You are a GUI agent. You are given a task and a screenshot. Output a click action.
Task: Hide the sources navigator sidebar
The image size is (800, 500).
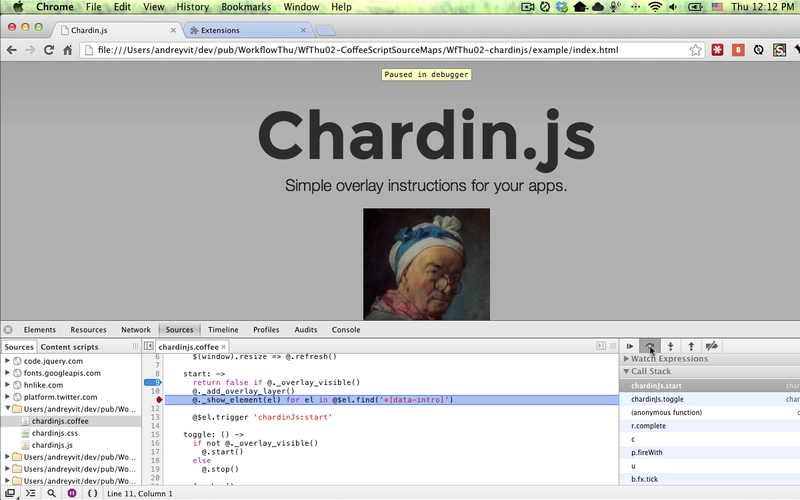(148, 346)
